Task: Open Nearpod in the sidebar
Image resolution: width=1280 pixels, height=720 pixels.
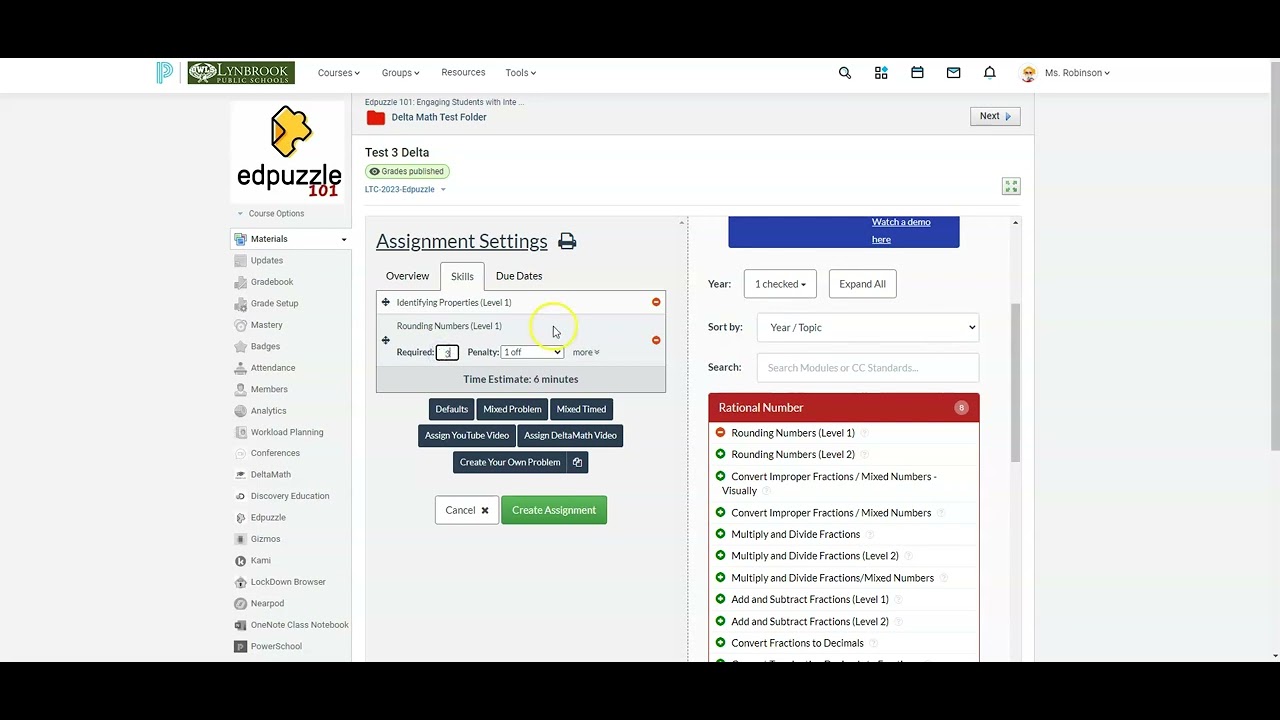Action: click(267, 604)
